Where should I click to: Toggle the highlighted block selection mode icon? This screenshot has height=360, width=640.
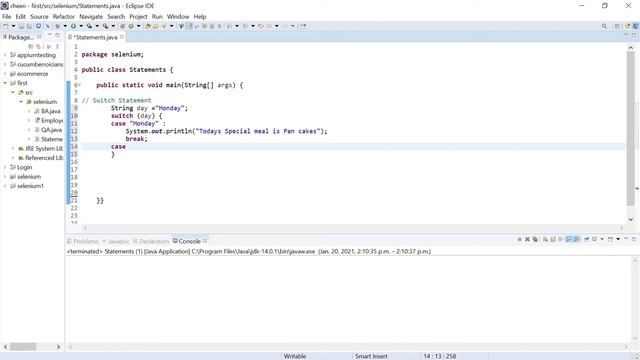pos(189,26)
